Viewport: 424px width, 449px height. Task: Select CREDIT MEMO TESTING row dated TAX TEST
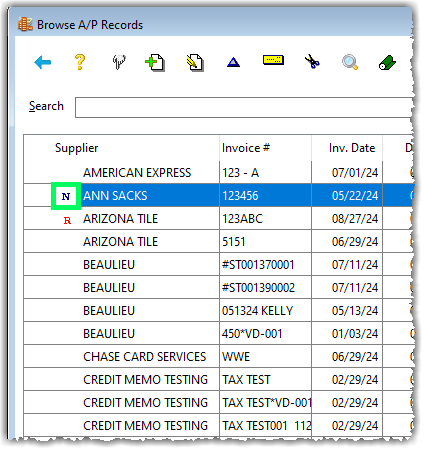(218, 380)
